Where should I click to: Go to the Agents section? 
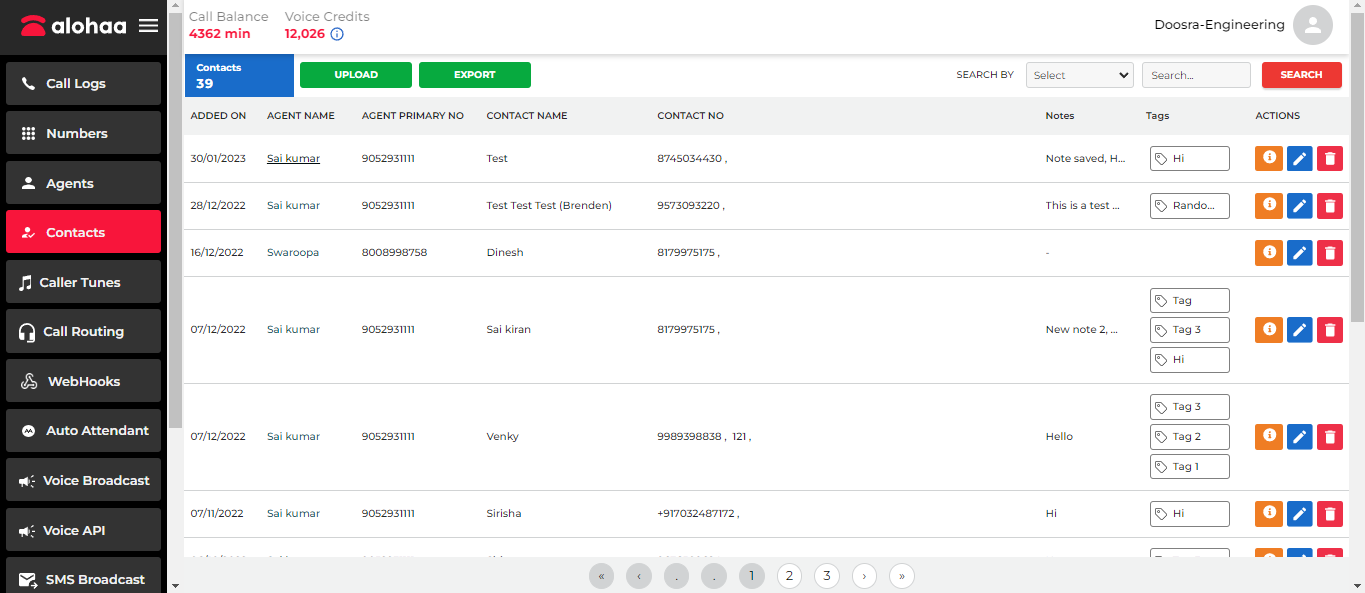click(x=83, y=183)
